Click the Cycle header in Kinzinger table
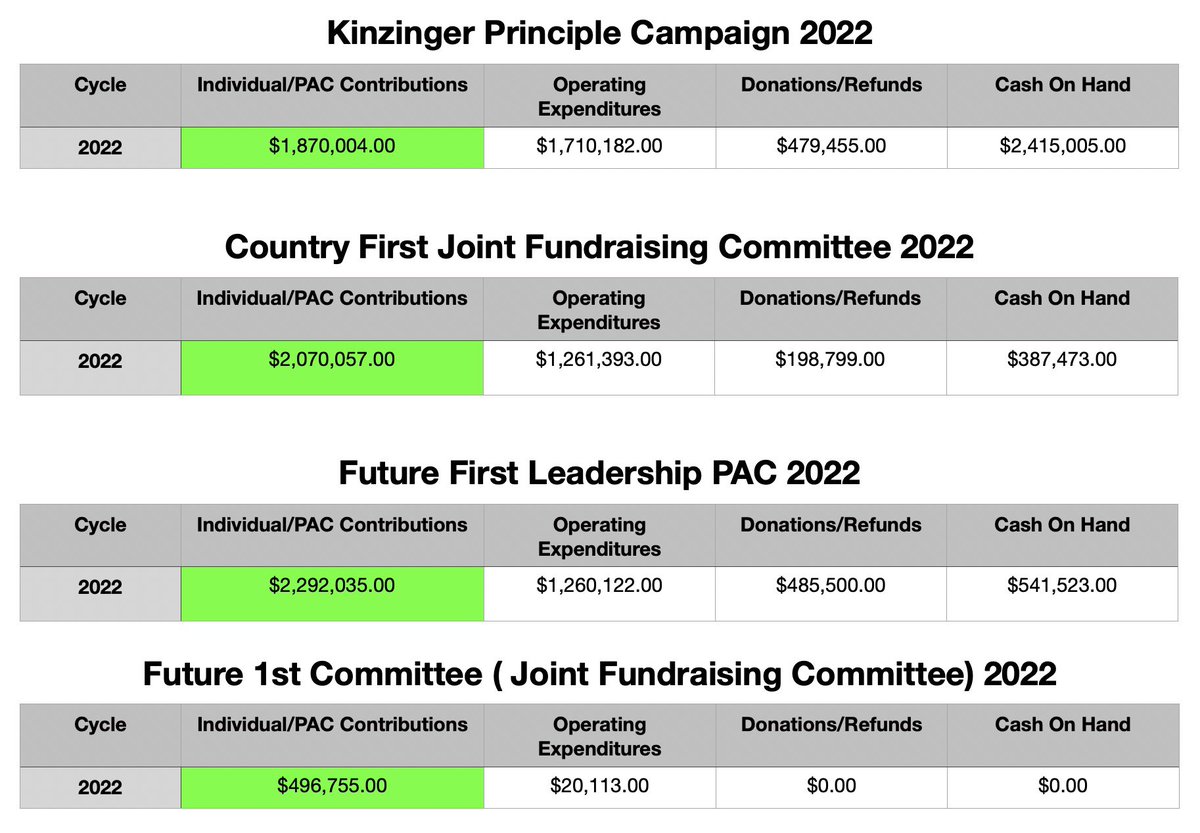 tap(100, 85)
